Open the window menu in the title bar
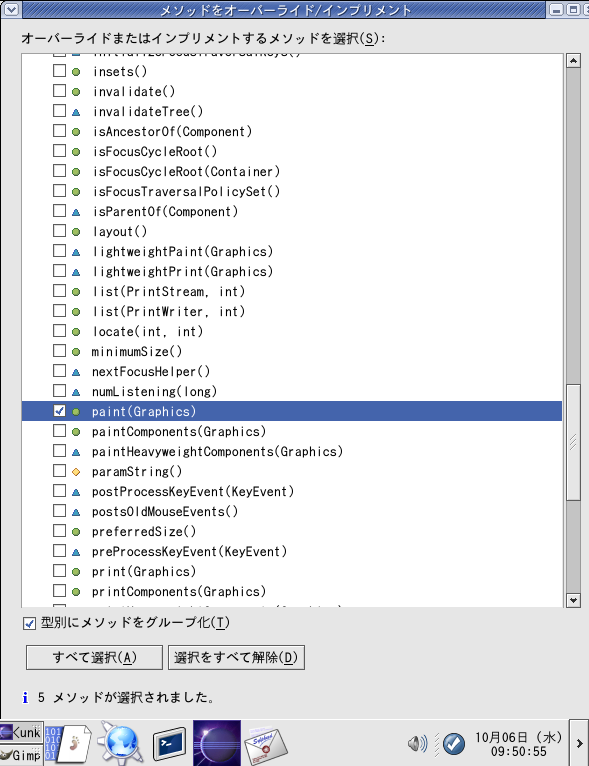589x766 pixels. (11, 9)
